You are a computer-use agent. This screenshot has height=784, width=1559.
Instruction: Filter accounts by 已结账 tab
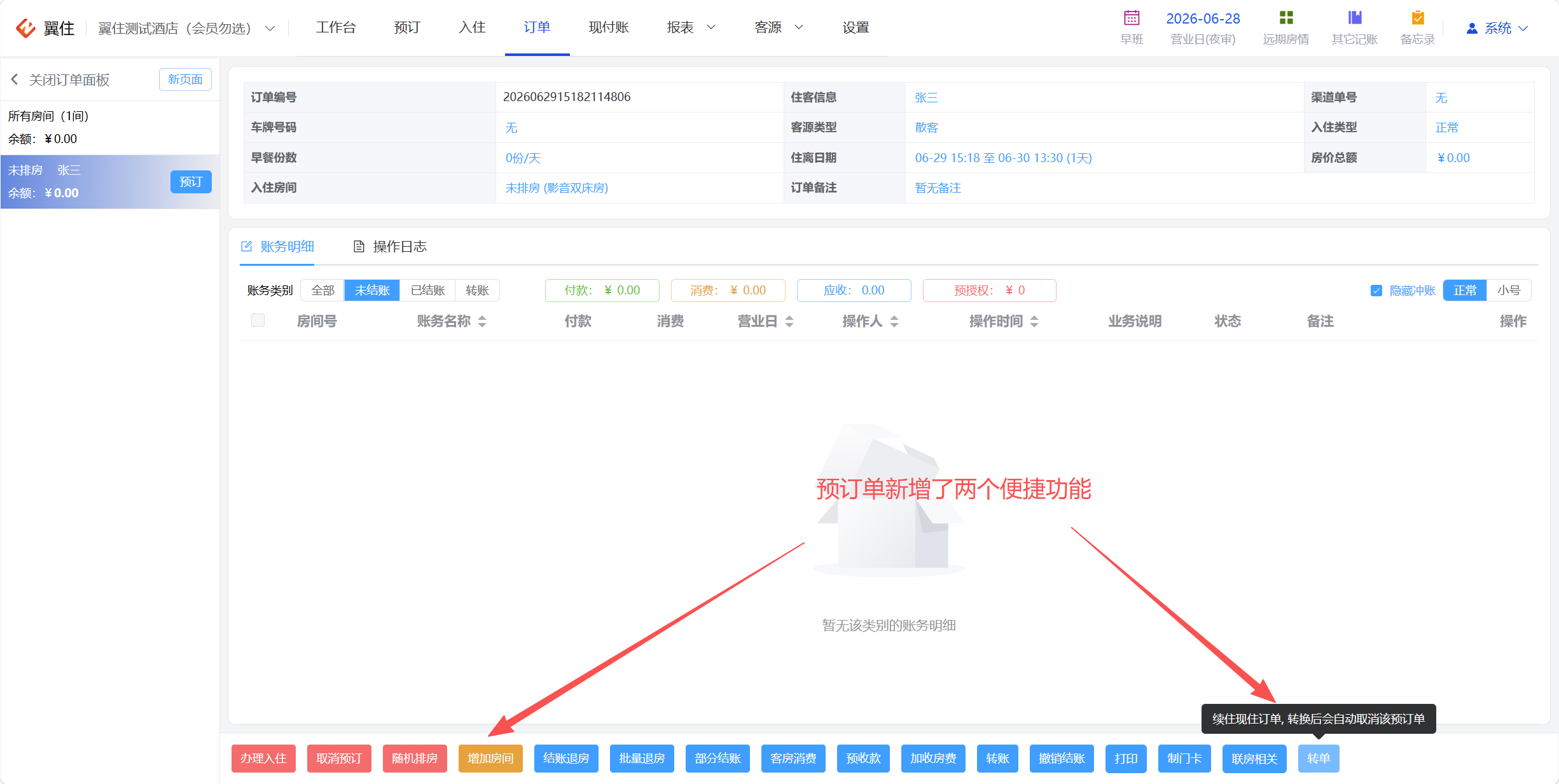tap(427, 291)
